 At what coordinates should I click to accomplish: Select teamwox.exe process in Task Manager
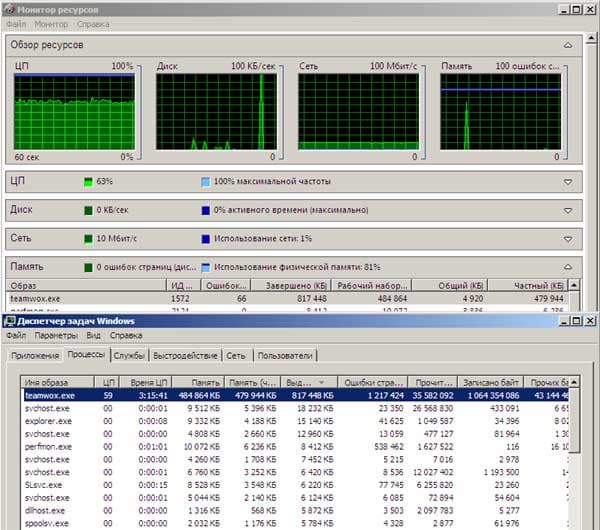pos(295,396)
